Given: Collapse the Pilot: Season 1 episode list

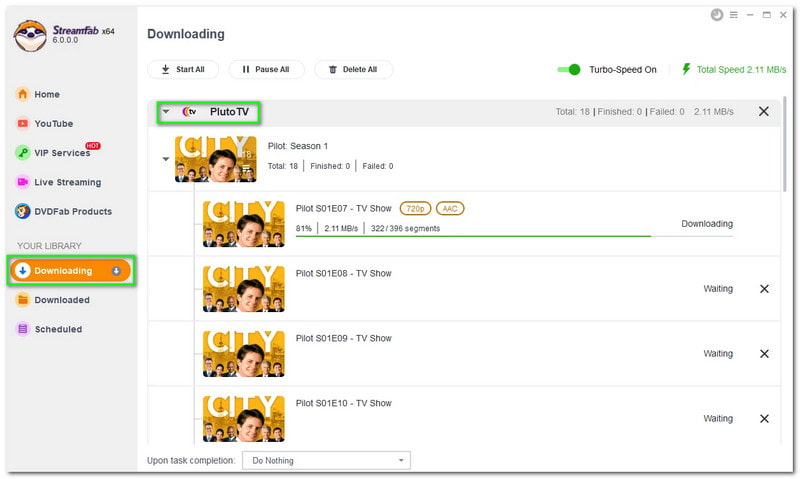Looking at the screenshot, I should (166, 159).
